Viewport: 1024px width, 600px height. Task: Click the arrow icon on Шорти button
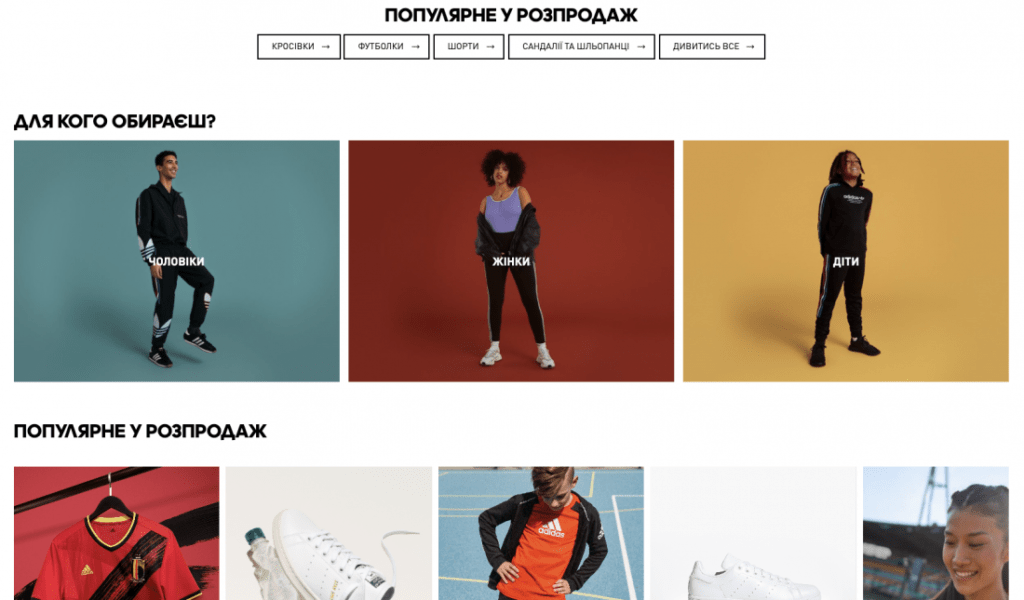click(490, 47)
